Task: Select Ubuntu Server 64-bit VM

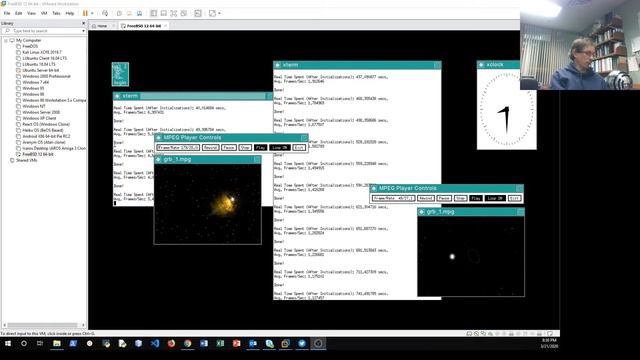Action: (40, 70)
